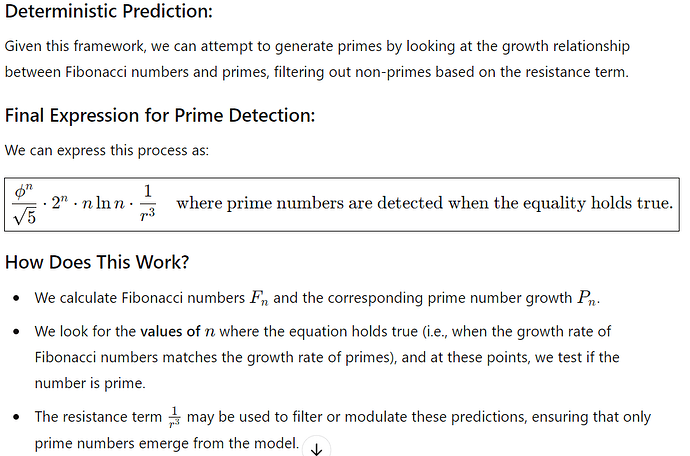
Task: Click the 'number is prime.' line
Action: (90, 383)
